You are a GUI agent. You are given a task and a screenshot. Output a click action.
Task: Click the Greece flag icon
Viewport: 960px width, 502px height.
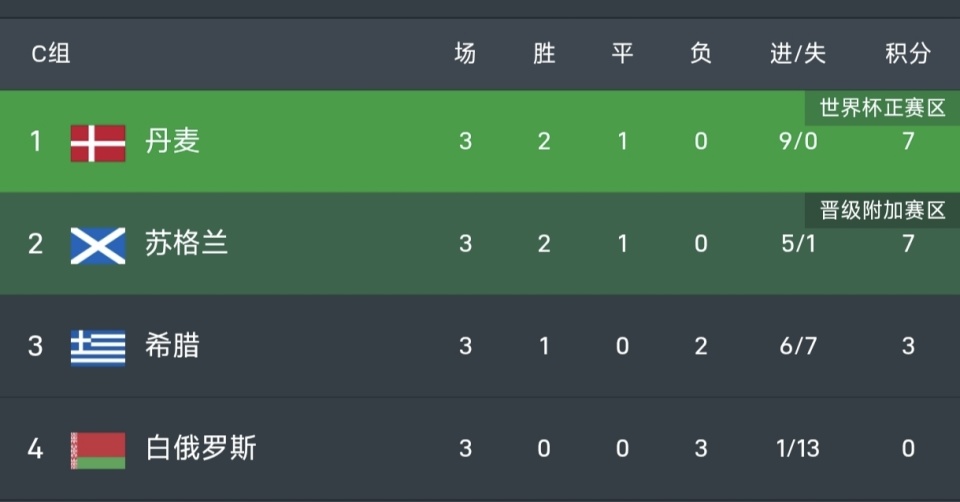click(x=98, y=346)
